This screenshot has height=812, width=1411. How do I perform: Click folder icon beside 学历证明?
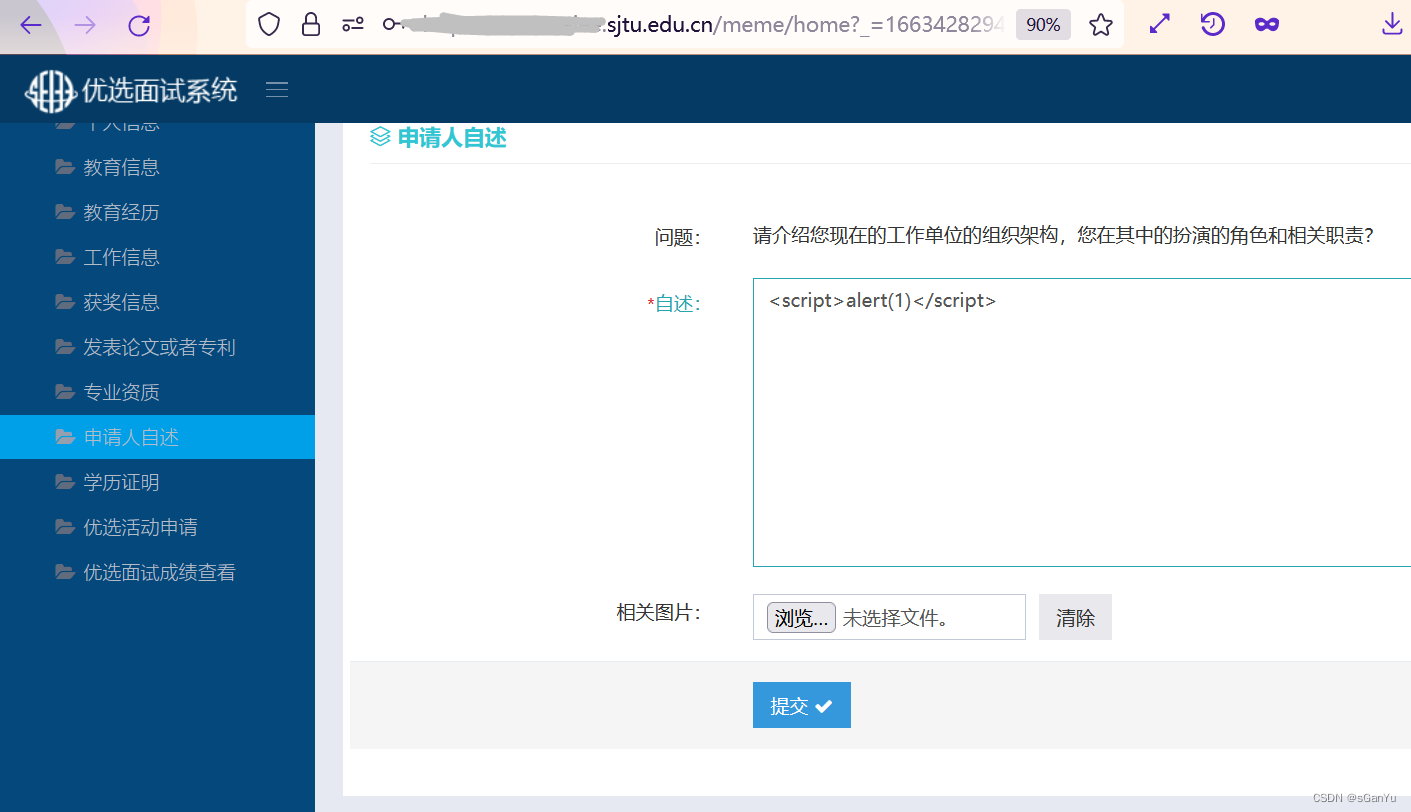coord(65,482)
